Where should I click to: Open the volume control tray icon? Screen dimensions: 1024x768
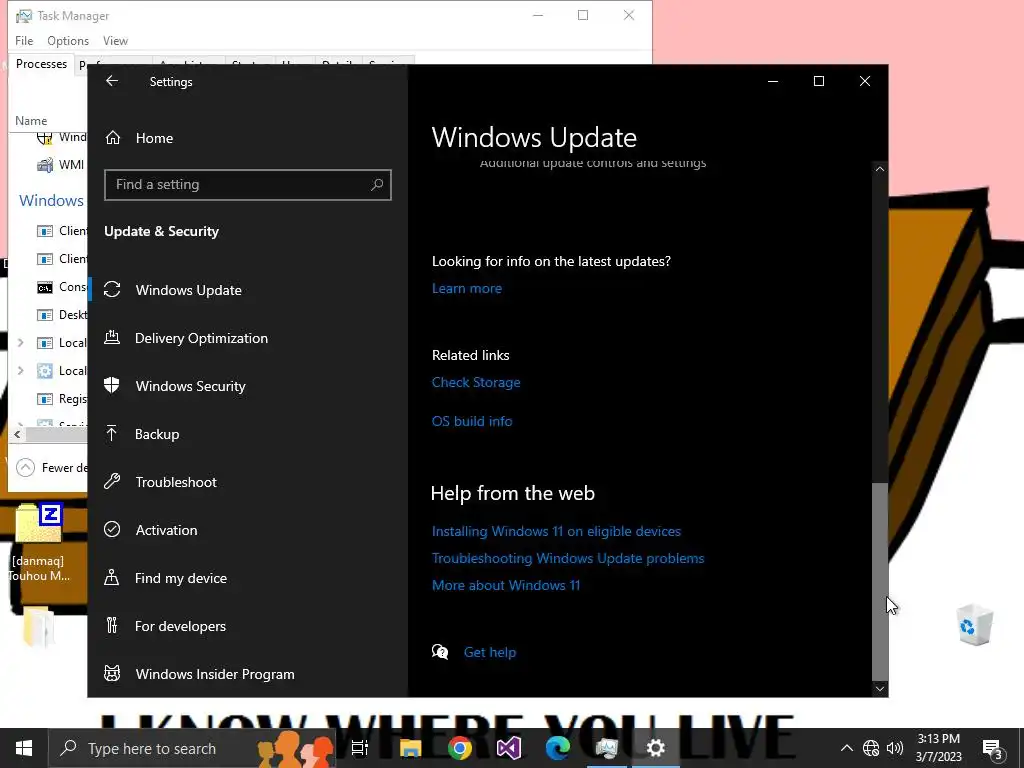[x=895, y=748]
